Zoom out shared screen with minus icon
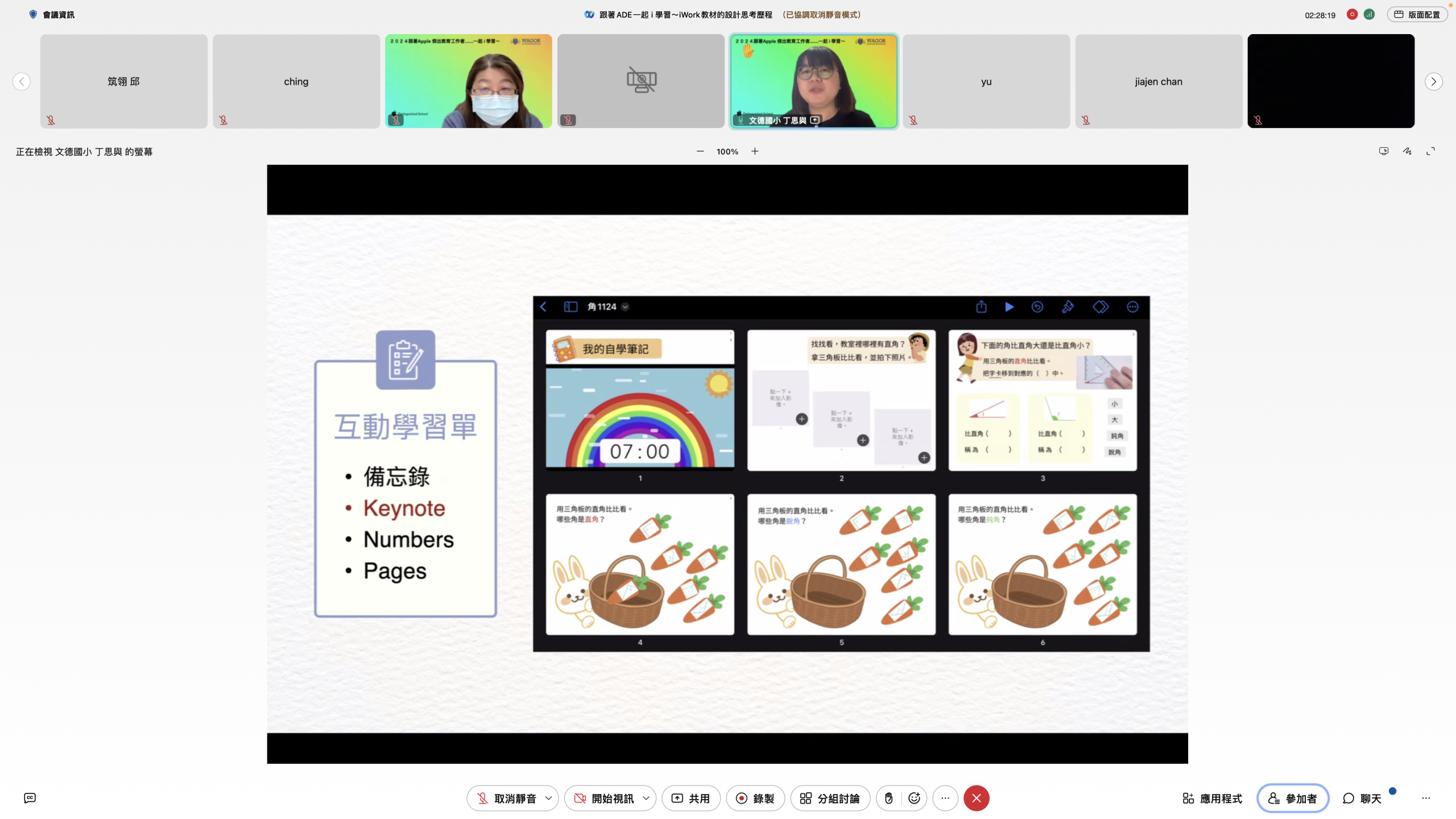 point(700,151)
